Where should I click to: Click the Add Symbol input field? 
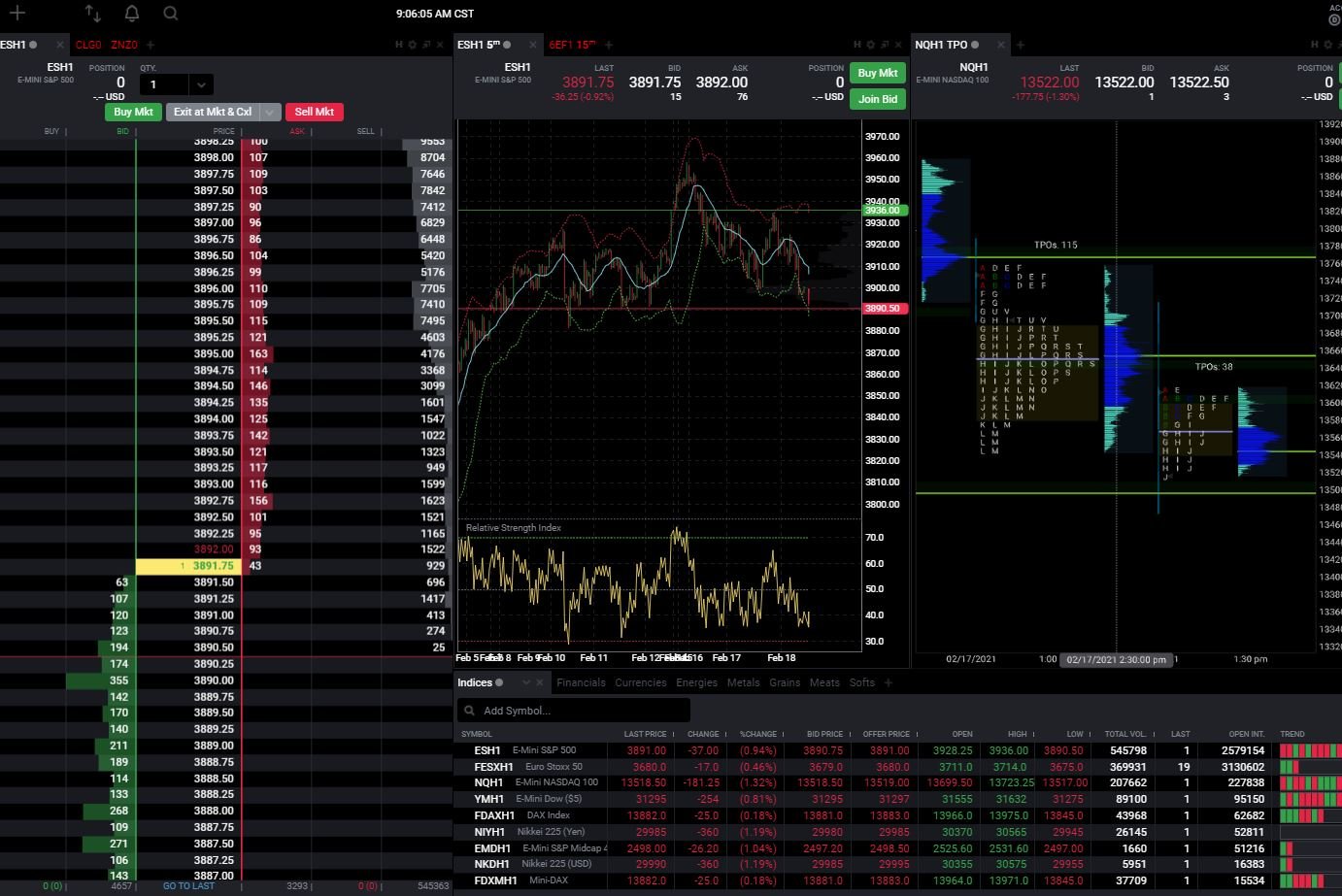click(x=573, y=711)
